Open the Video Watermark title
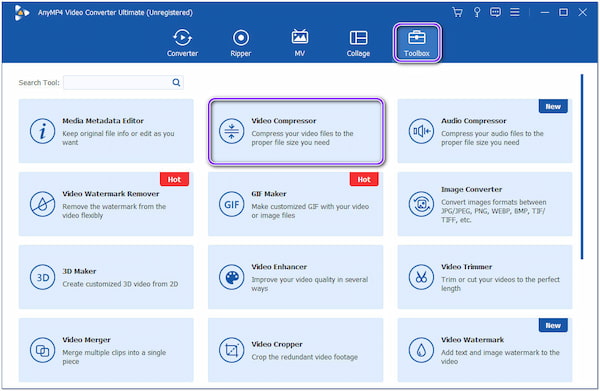Image resolution: width=600 pixels, height=391 pixels. (472, 340)
